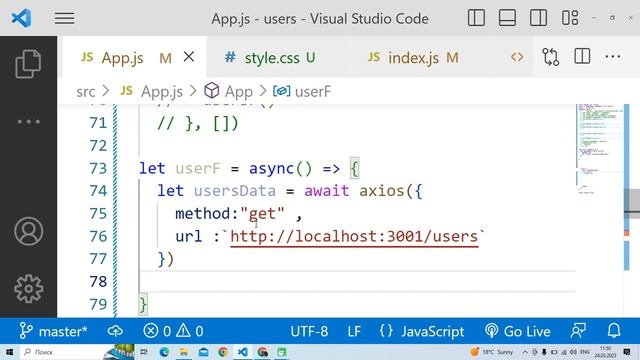The height and width of the screenshot is (360, 640).
Task: Open the Explorer view in the activity bar
Action: 28,64
